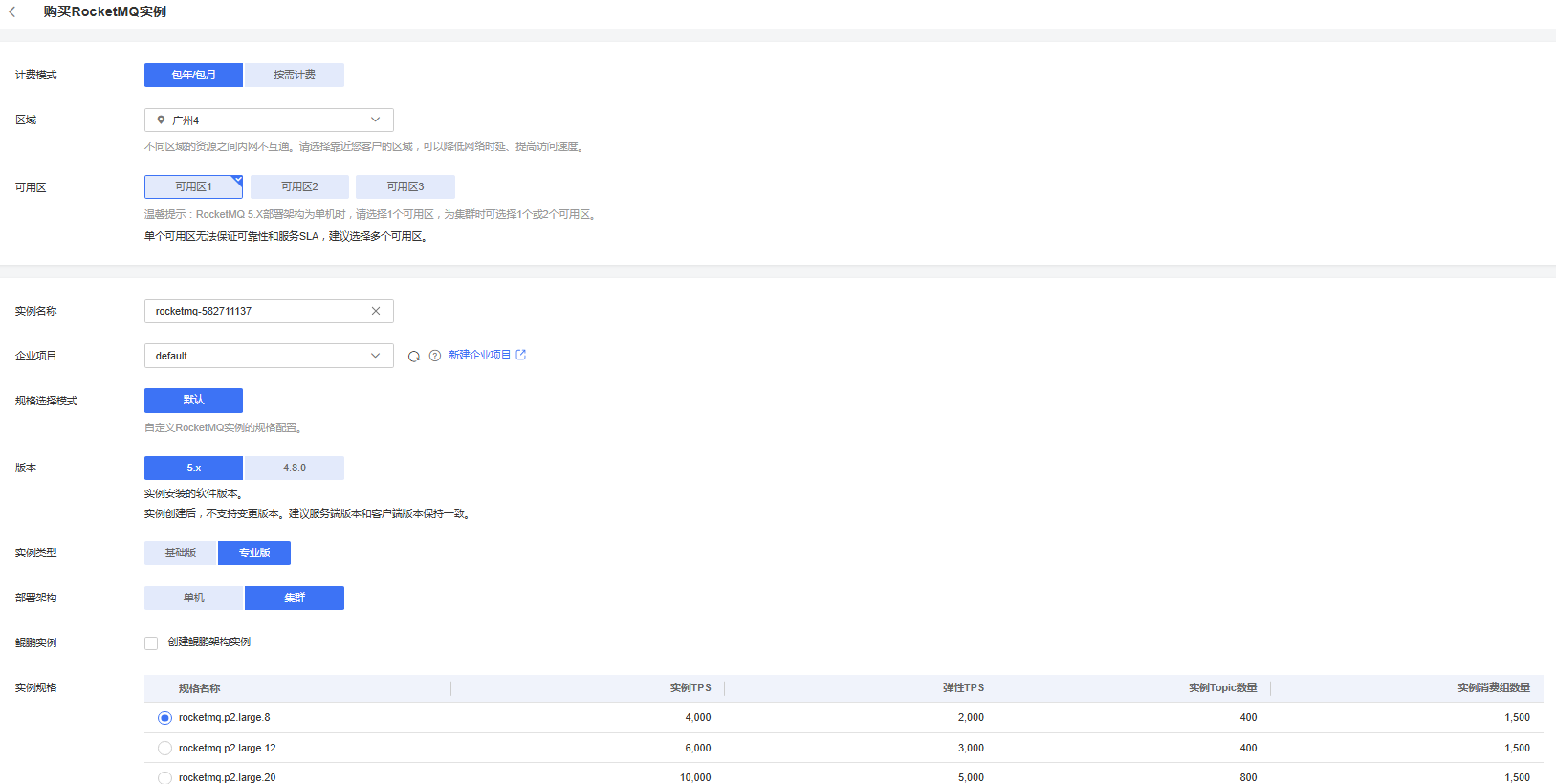Select the 包年/包月 billing mode

(193, 75)
